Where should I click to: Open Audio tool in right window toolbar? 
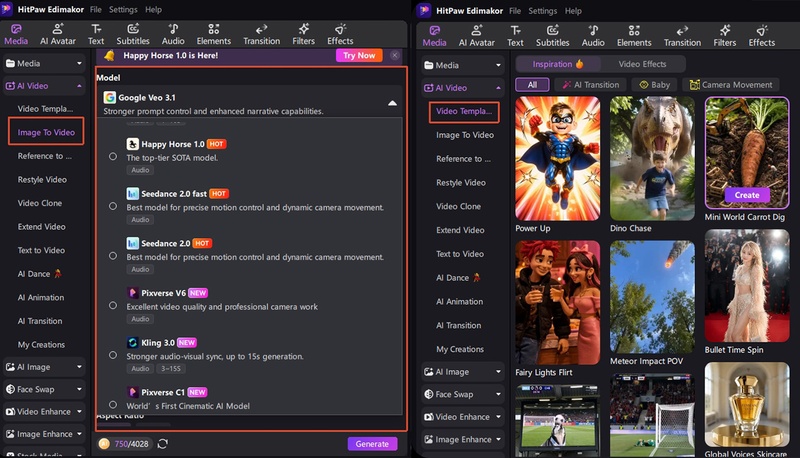click(x=593, y=36)
